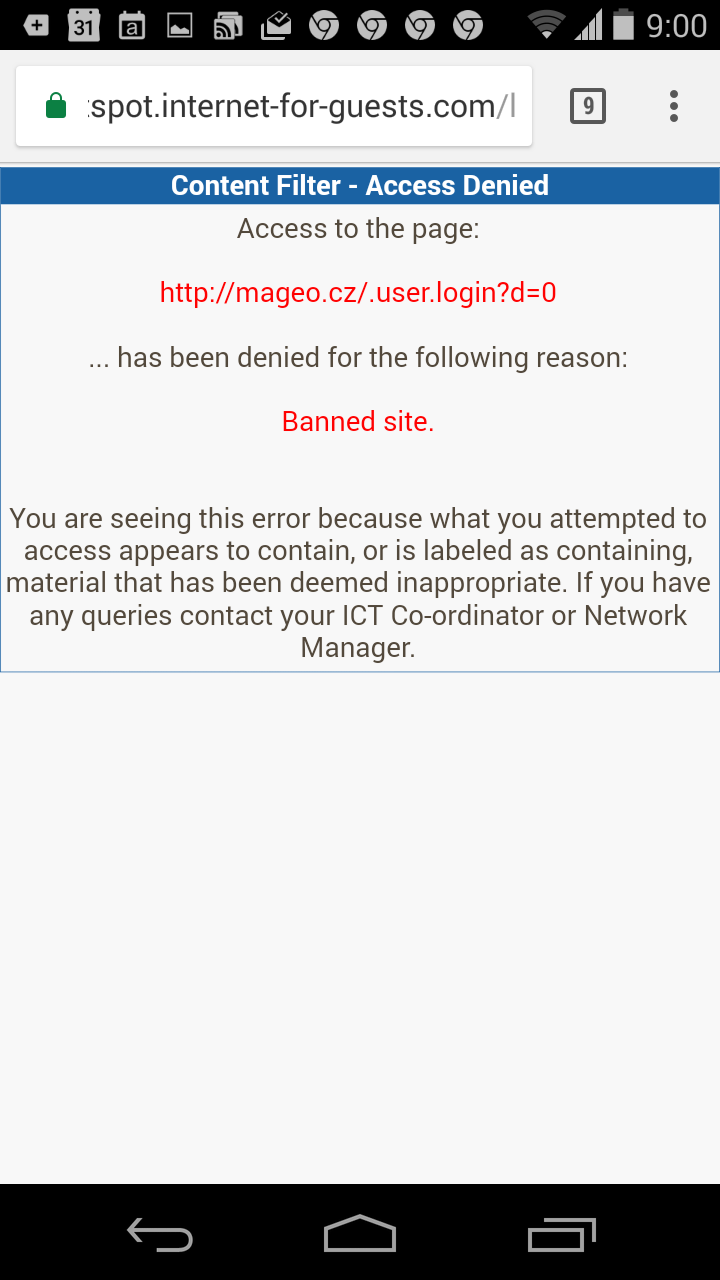
Task: Tap the red 'Banned site.' reason text
Action: (358, 422)
